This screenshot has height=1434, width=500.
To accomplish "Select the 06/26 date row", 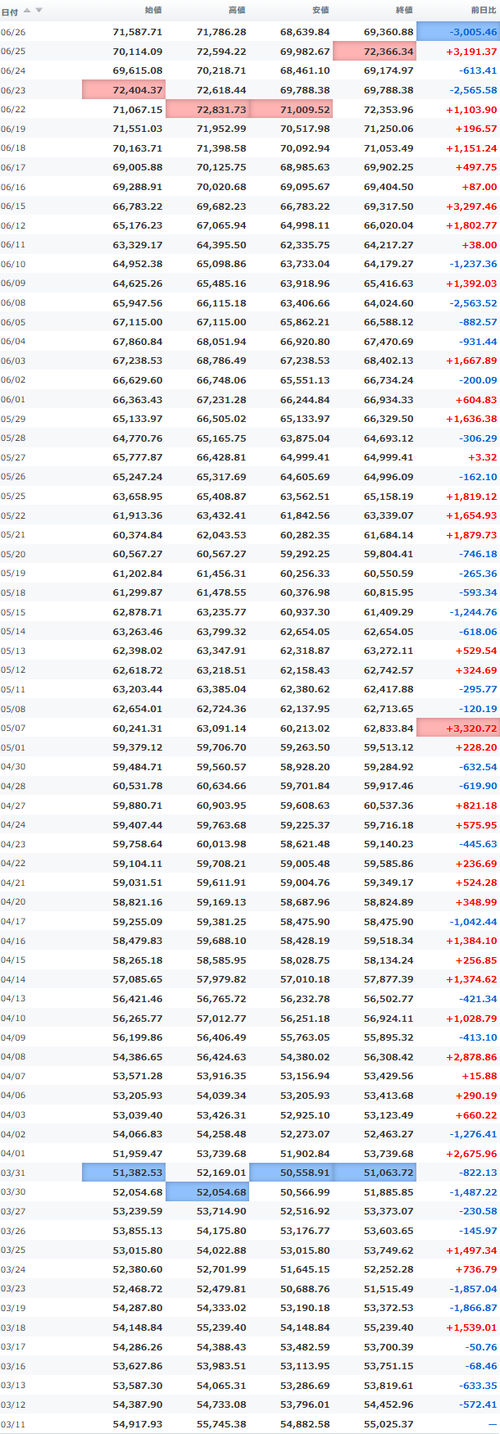I will pos(250,32).
